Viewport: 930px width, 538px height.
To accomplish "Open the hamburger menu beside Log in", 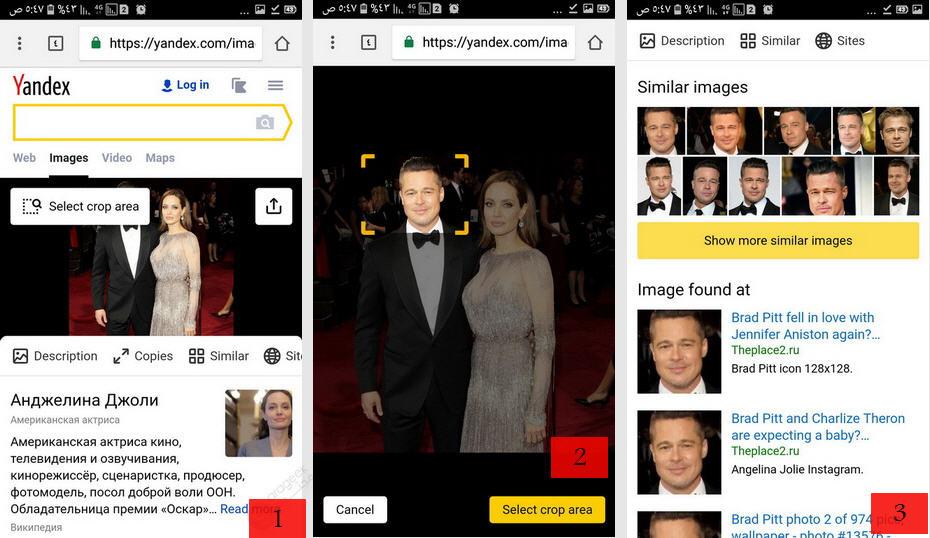I will click(275, 85).
